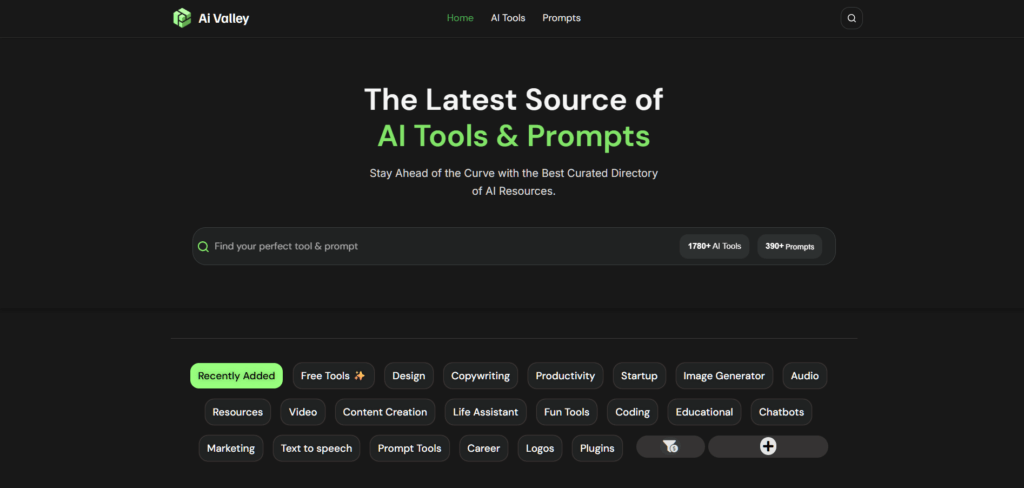Screen dimensions: 1024x488
Task: Click the Ai Valley logo
Action: coord(211,18)
